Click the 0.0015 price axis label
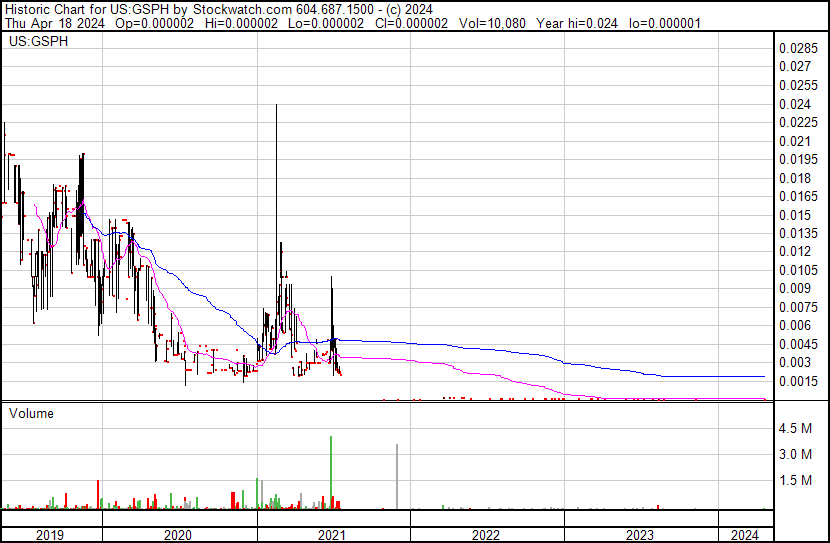 click(x=798, y=382)
